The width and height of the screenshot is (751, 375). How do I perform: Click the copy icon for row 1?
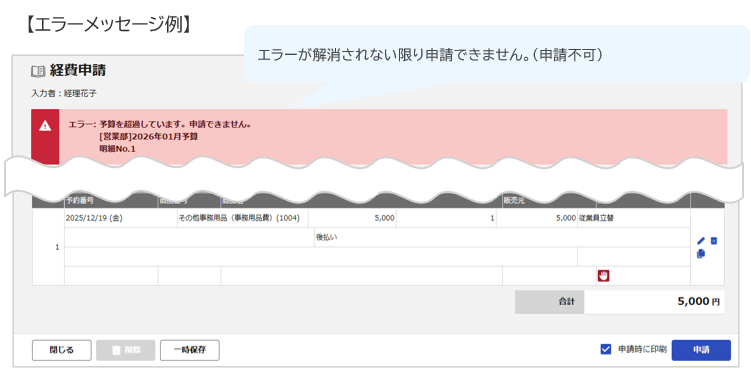(x=701, y=254)
